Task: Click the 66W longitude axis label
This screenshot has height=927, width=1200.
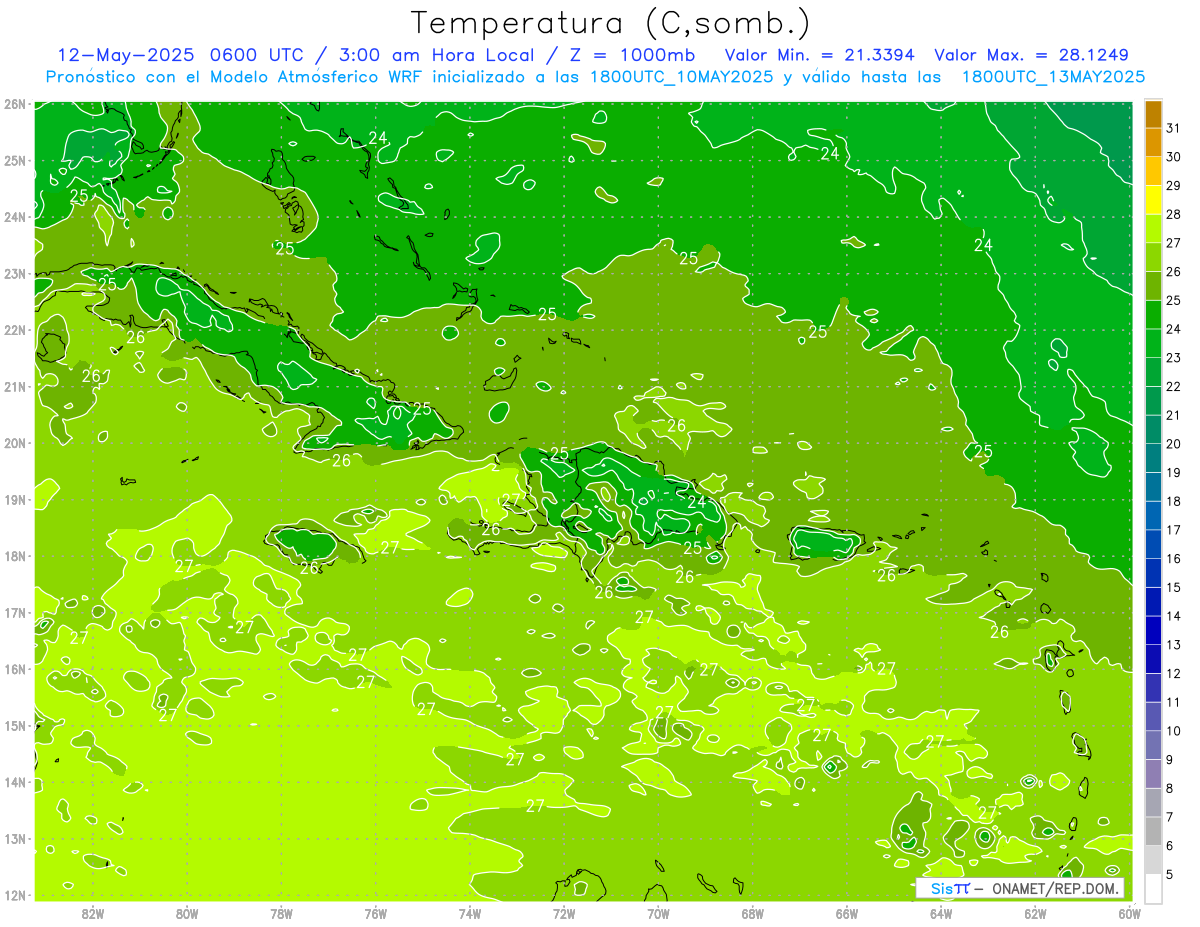Action: [x=847, y=912]
